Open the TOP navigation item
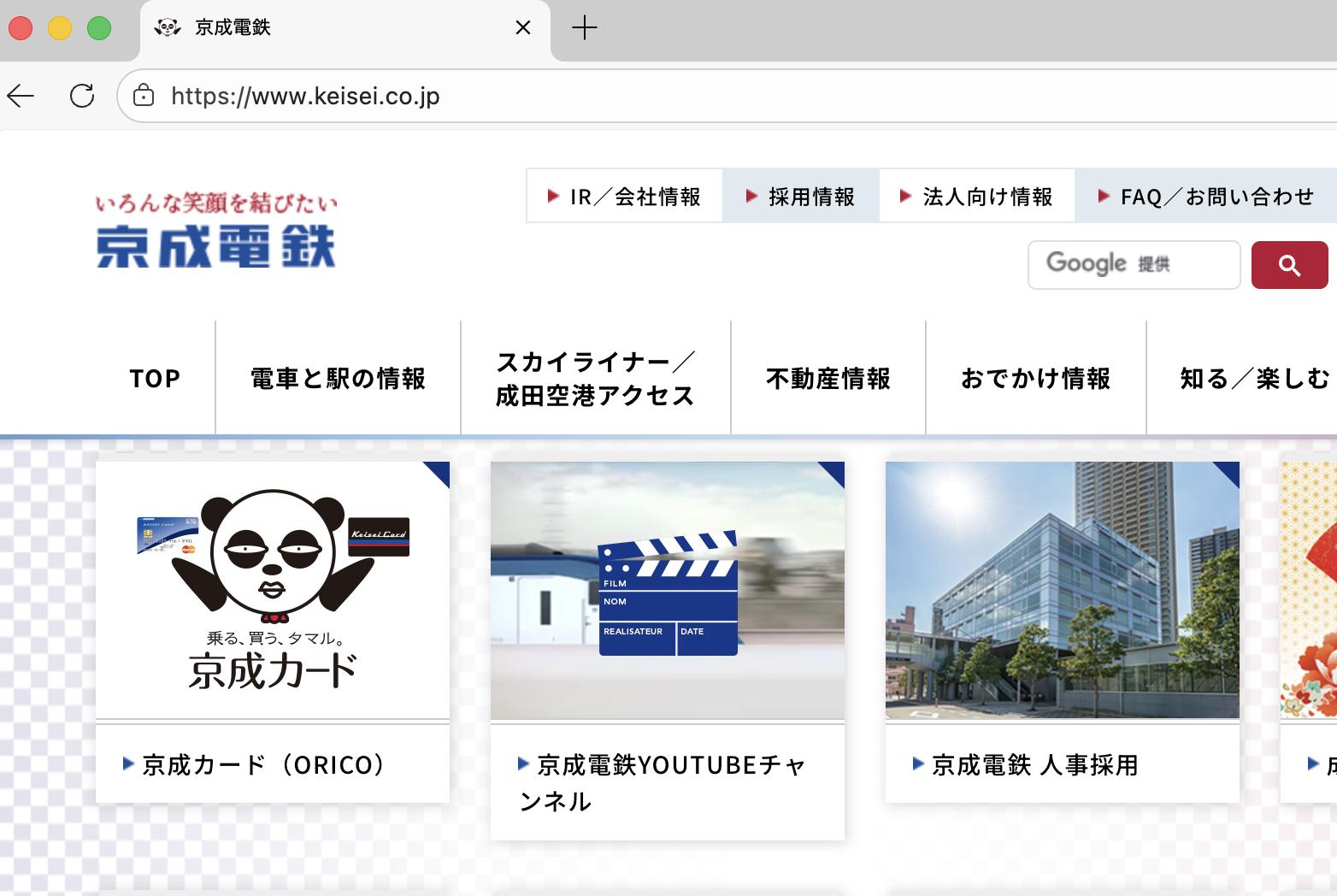 click(155, 378)
